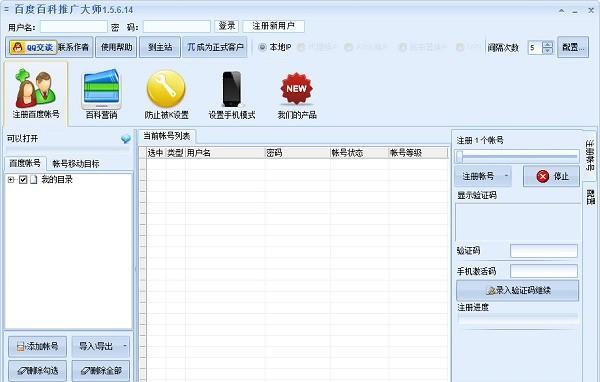Toggle the 我的目录 checkbox
600x382 pixels.
click(23, 180)
